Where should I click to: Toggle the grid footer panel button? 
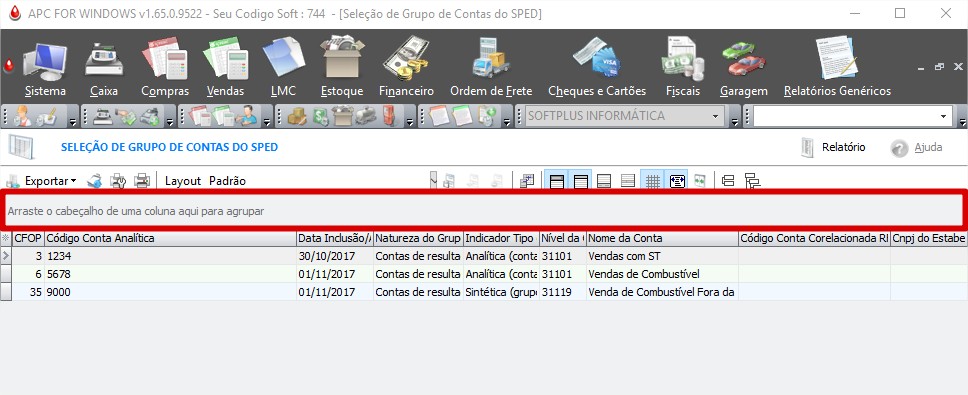[x=604, y=181]
